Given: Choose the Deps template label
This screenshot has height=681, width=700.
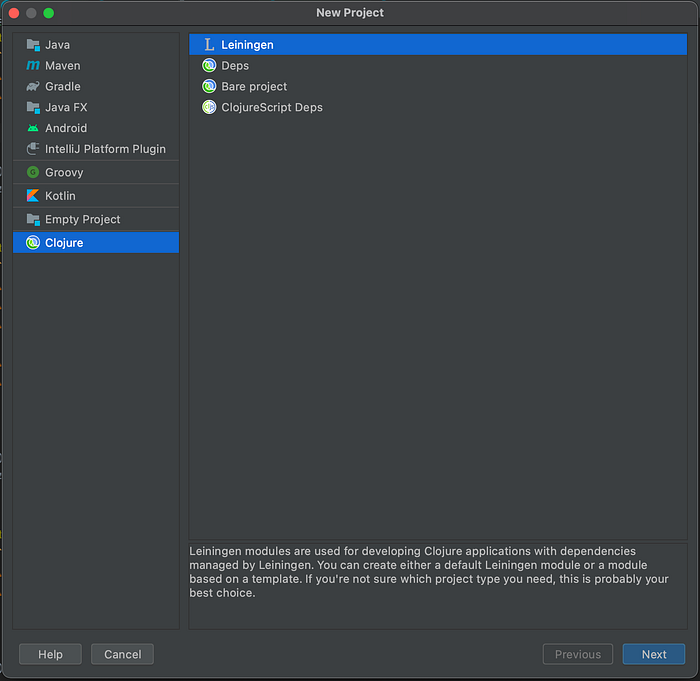Looking at the screenshot, I should click(235, 66).
